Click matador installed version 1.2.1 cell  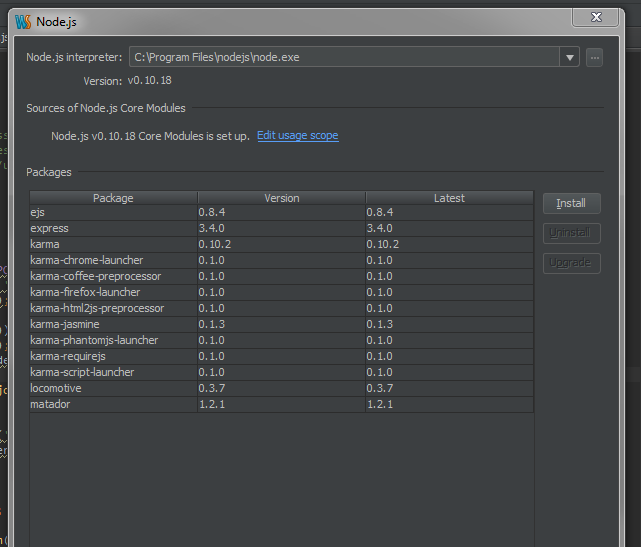point(282,404)
